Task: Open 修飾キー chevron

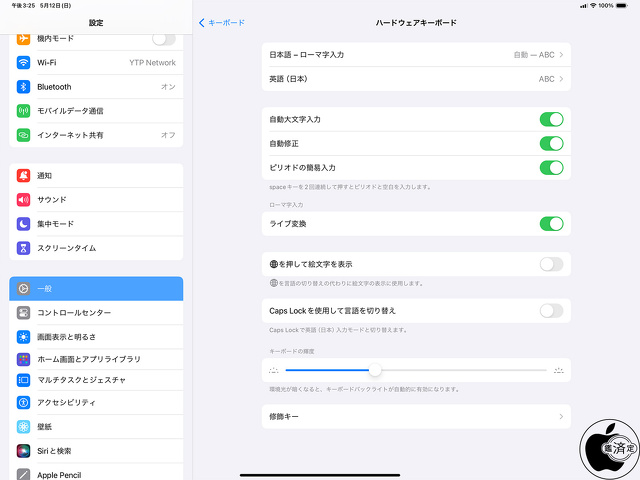Action: click(x=562, y=416)
